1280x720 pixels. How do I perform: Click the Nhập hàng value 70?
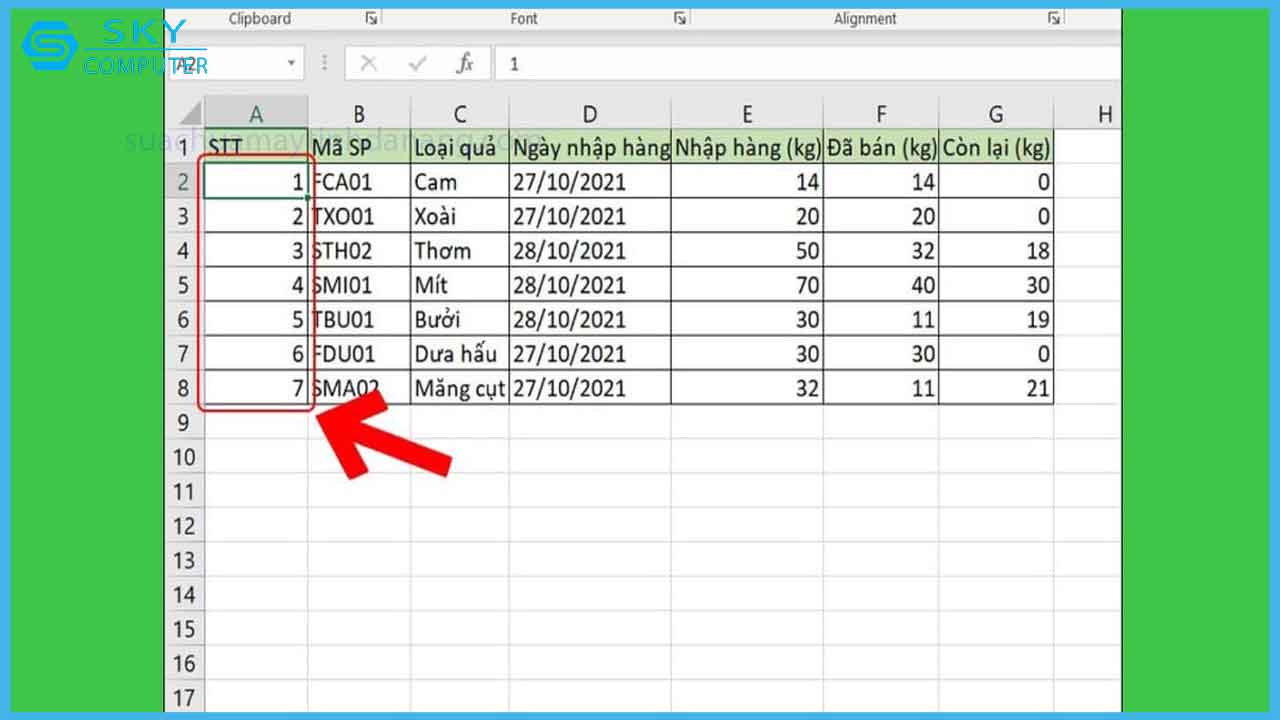tap(747, 285)
